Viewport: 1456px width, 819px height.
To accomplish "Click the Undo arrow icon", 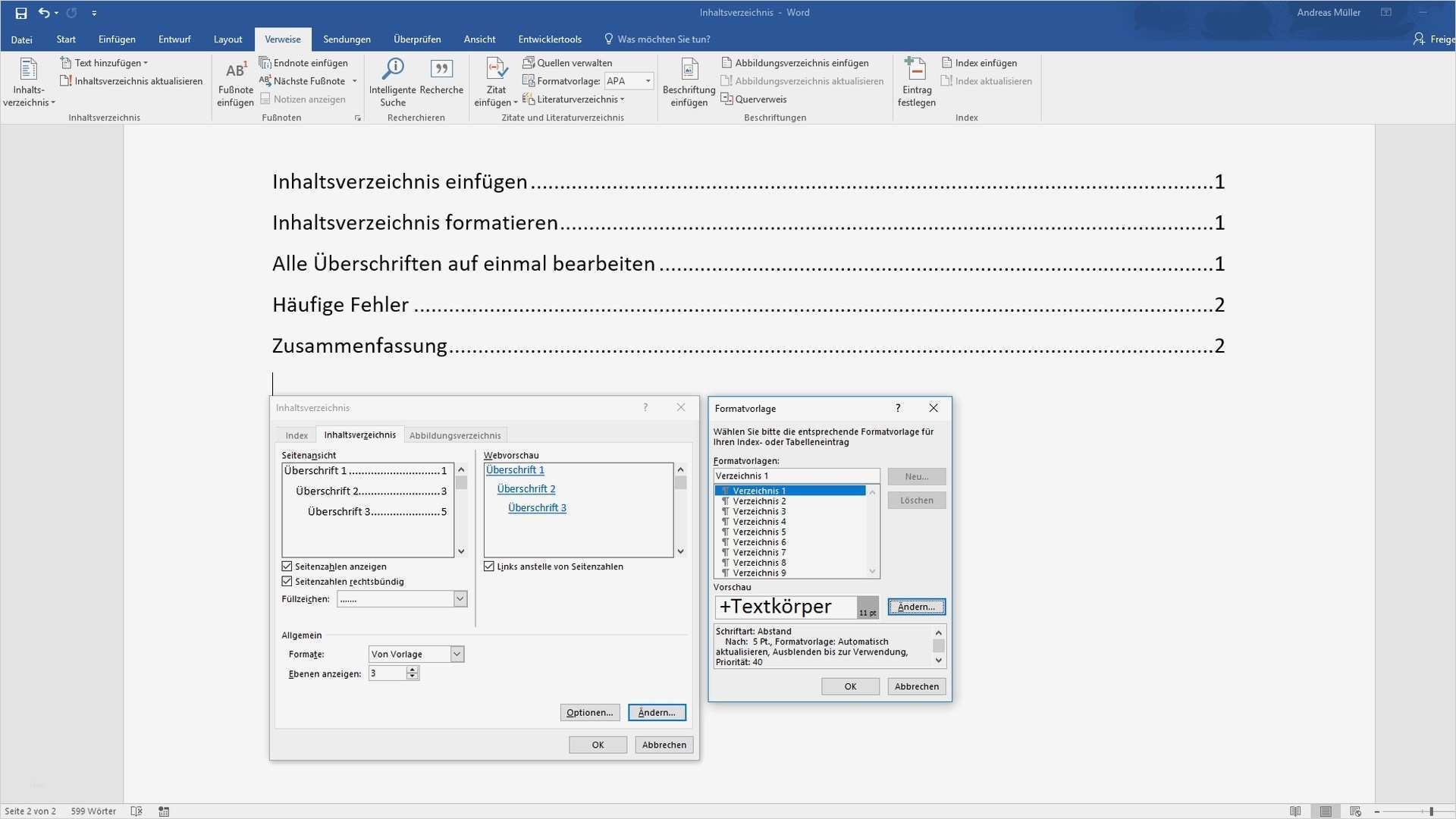I will [x=44, y=13].
